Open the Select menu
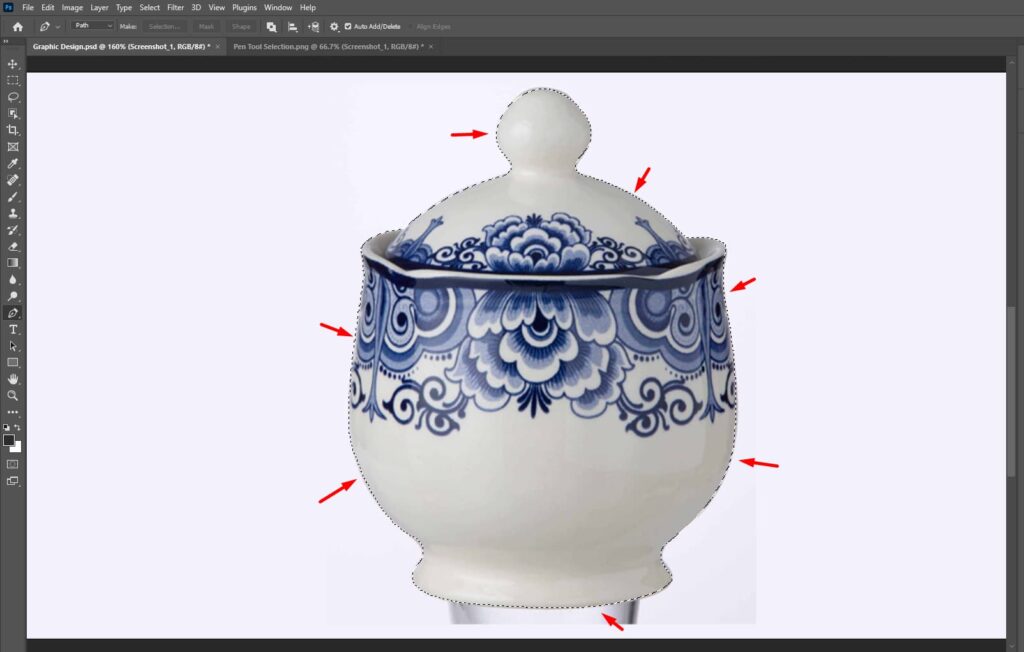 [150, 8]
